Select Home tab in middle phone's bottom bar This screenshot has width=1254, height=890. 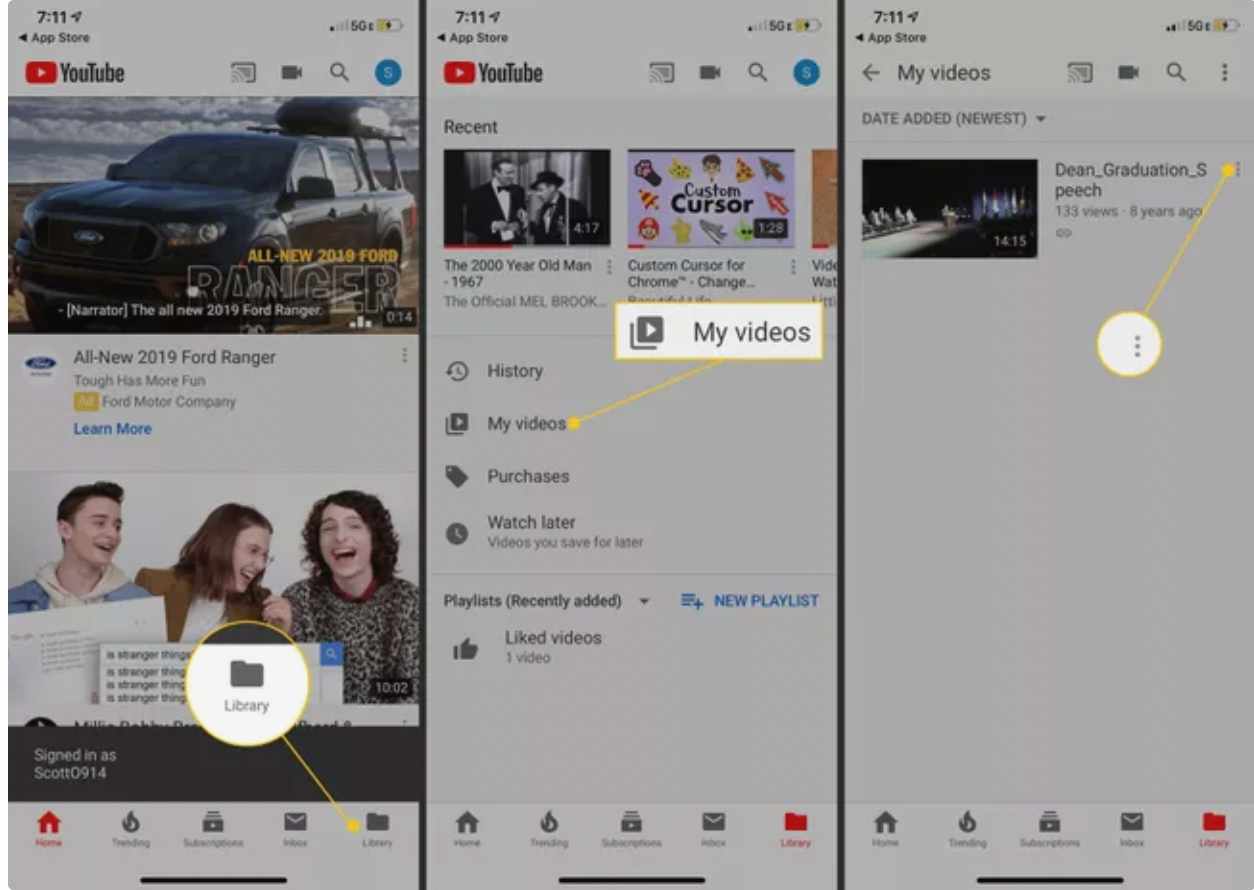(x=467, y=829)
